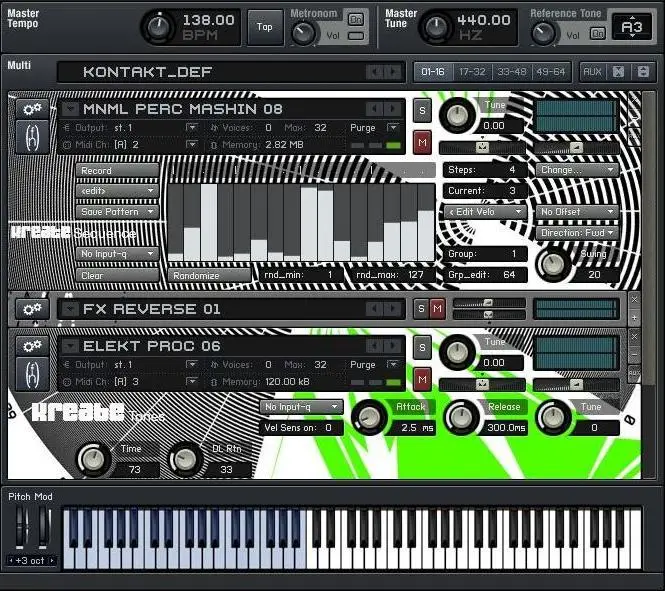Minimize ELEKT PROC 06 with minus icon
The width and height of the screenshot is (665, 591).
click(x=634, y=354)
